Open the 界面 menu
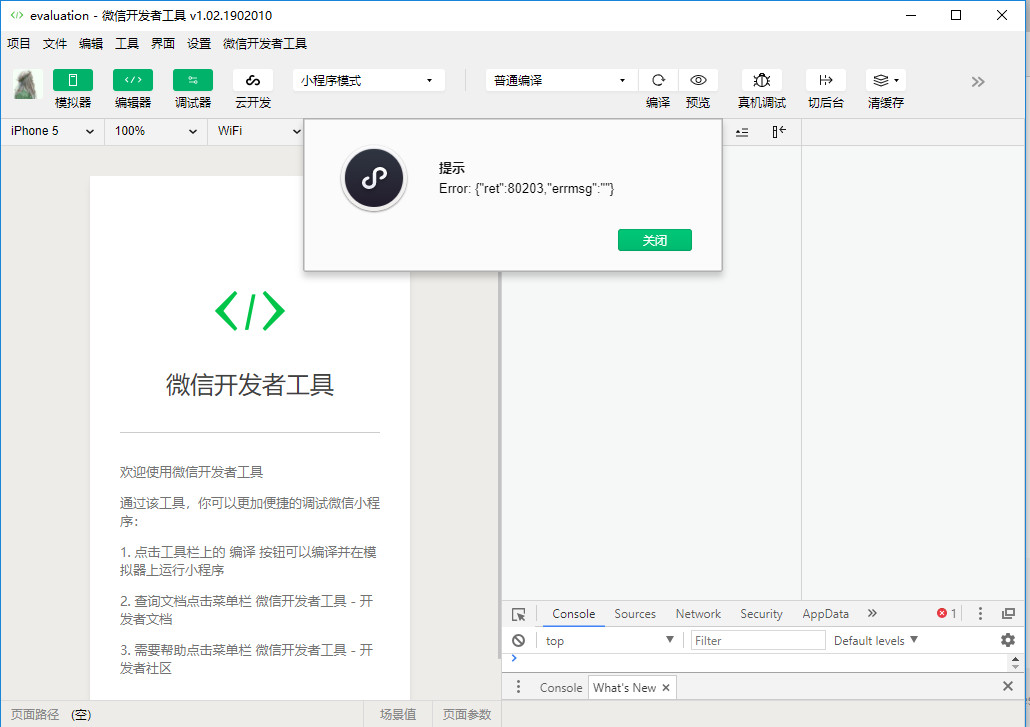Screen dimensions: 1030x727 click(163, 44)
